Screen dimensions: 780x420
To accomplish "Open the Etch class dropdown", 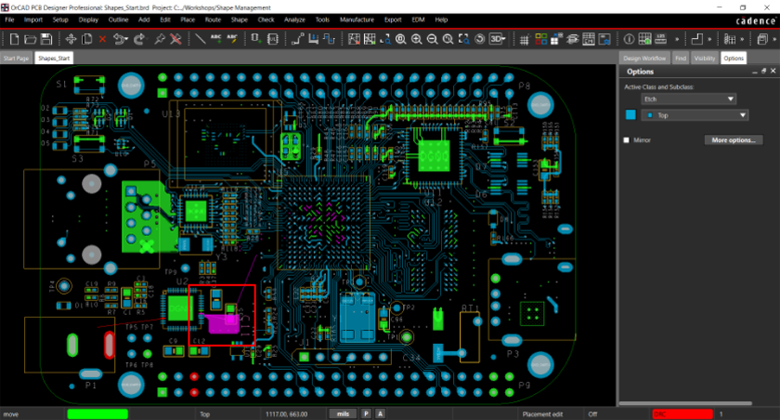I will (688, 99).
